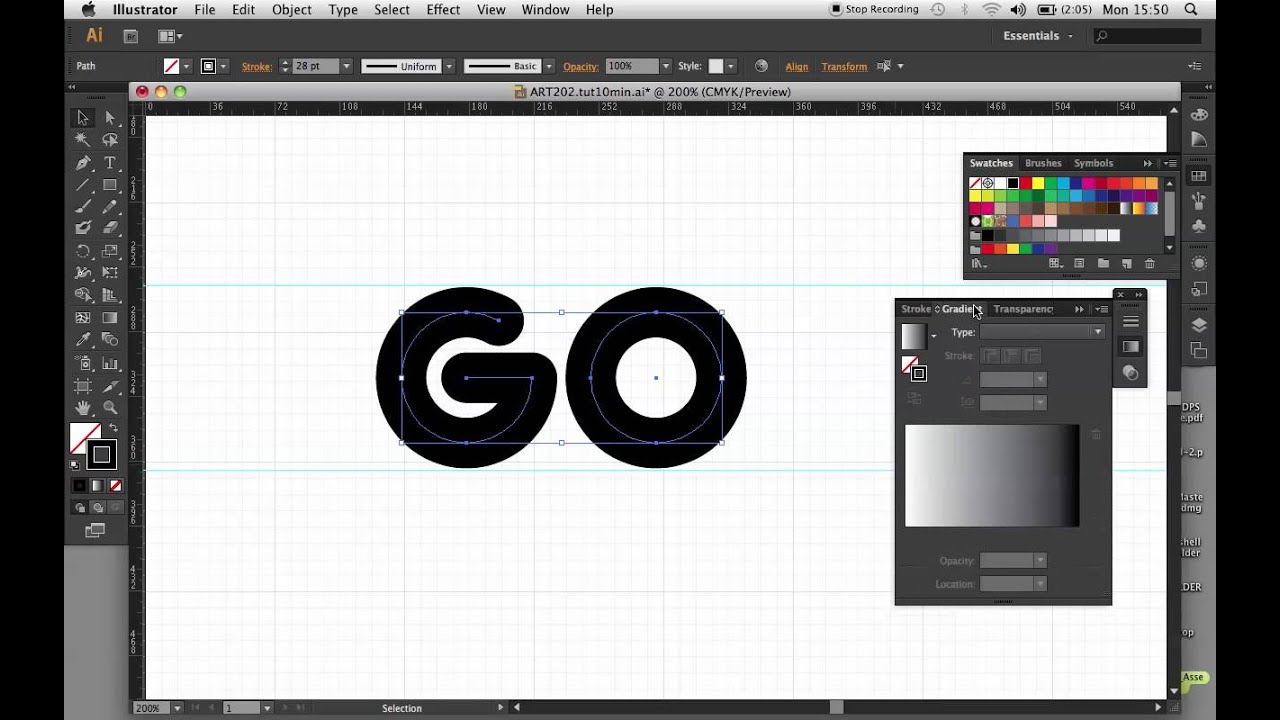Switch to the Brushes tab
The image size is (1280, 720).
point(1043,163)
